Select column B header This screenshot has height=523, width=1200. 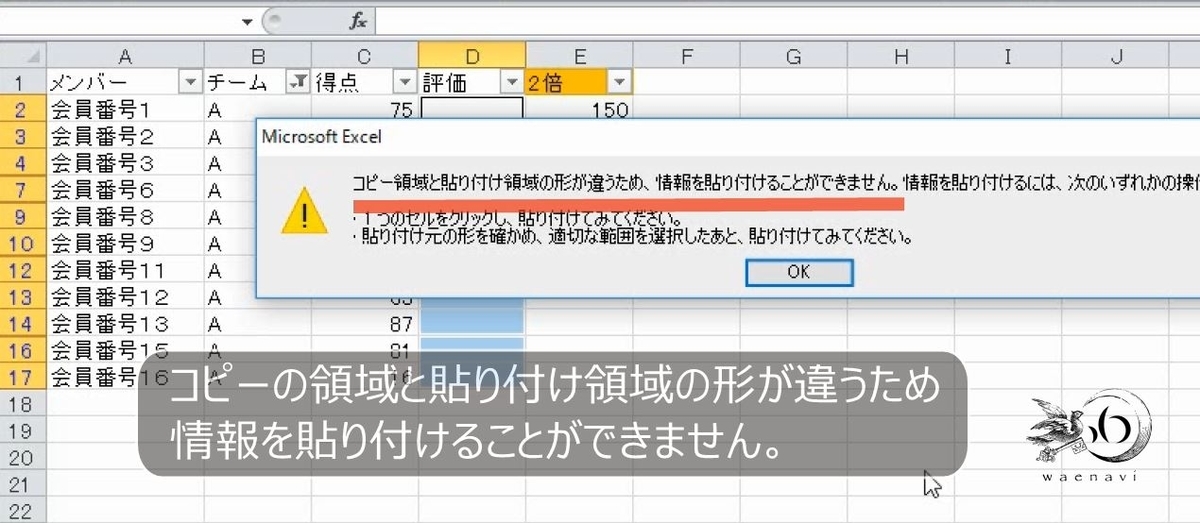[x=258, y=57]
